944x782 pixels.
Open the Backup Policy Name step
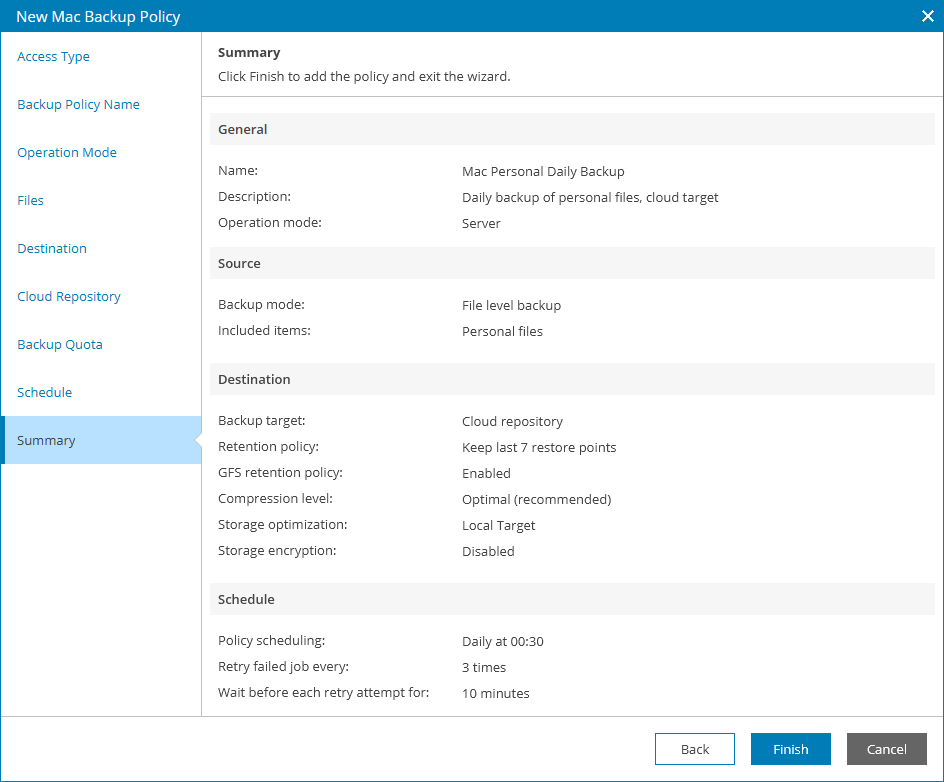[x=78, y=105]
